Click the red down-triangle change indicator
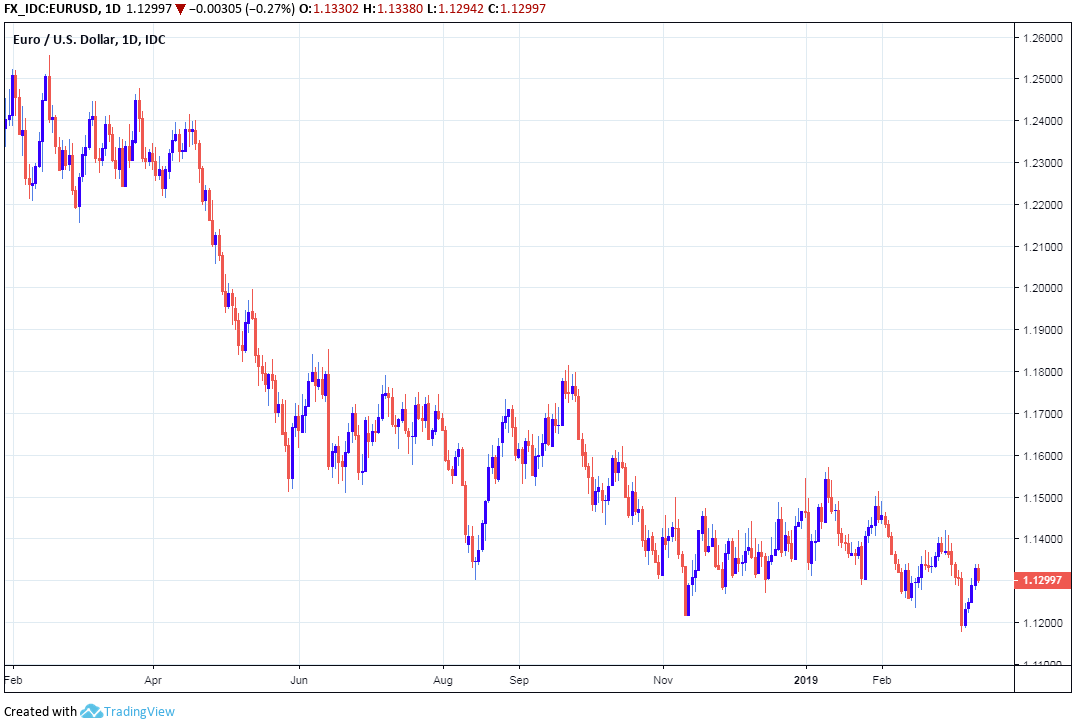 [180, 10]
